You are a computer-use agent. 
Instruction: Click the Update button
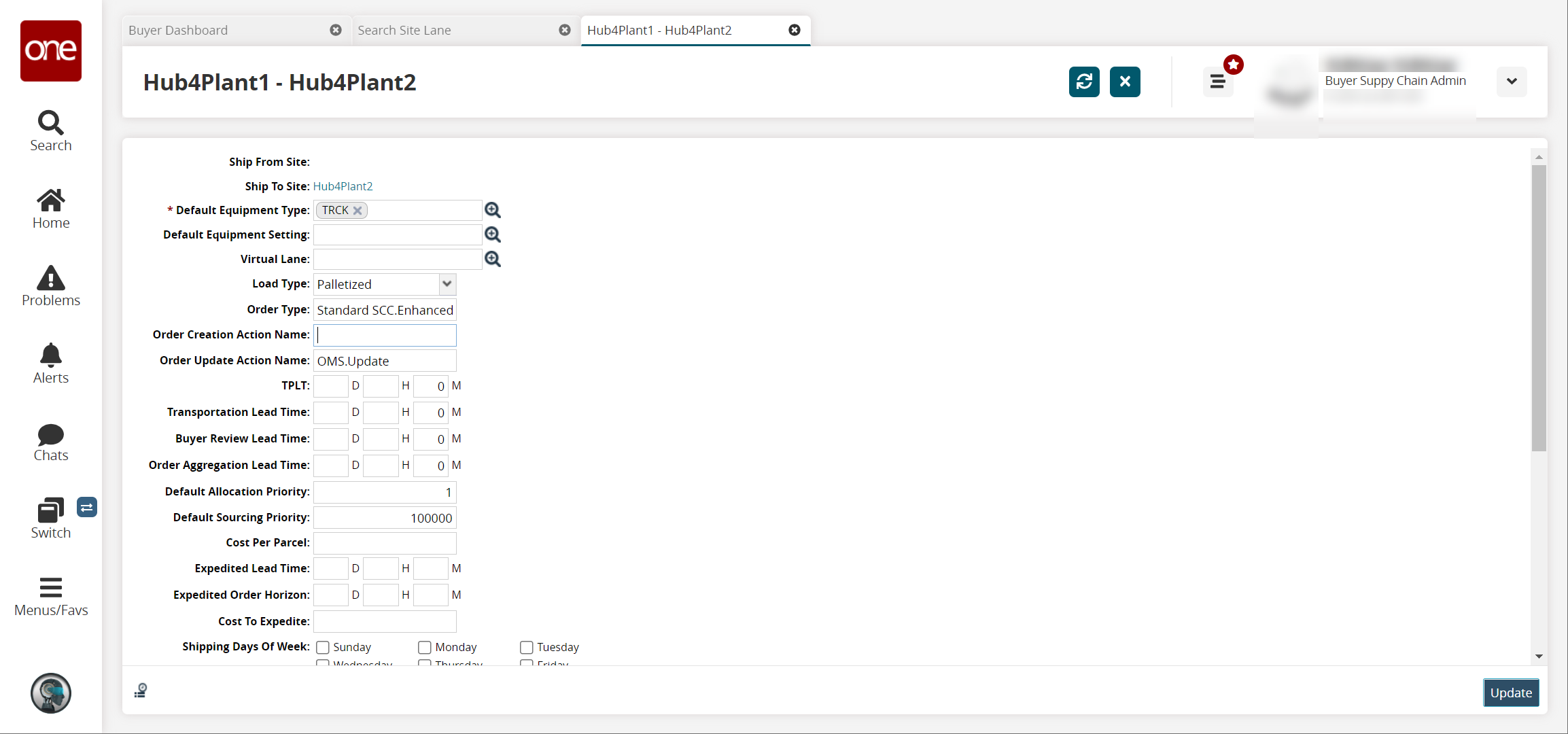click(x=1510, y=693)
